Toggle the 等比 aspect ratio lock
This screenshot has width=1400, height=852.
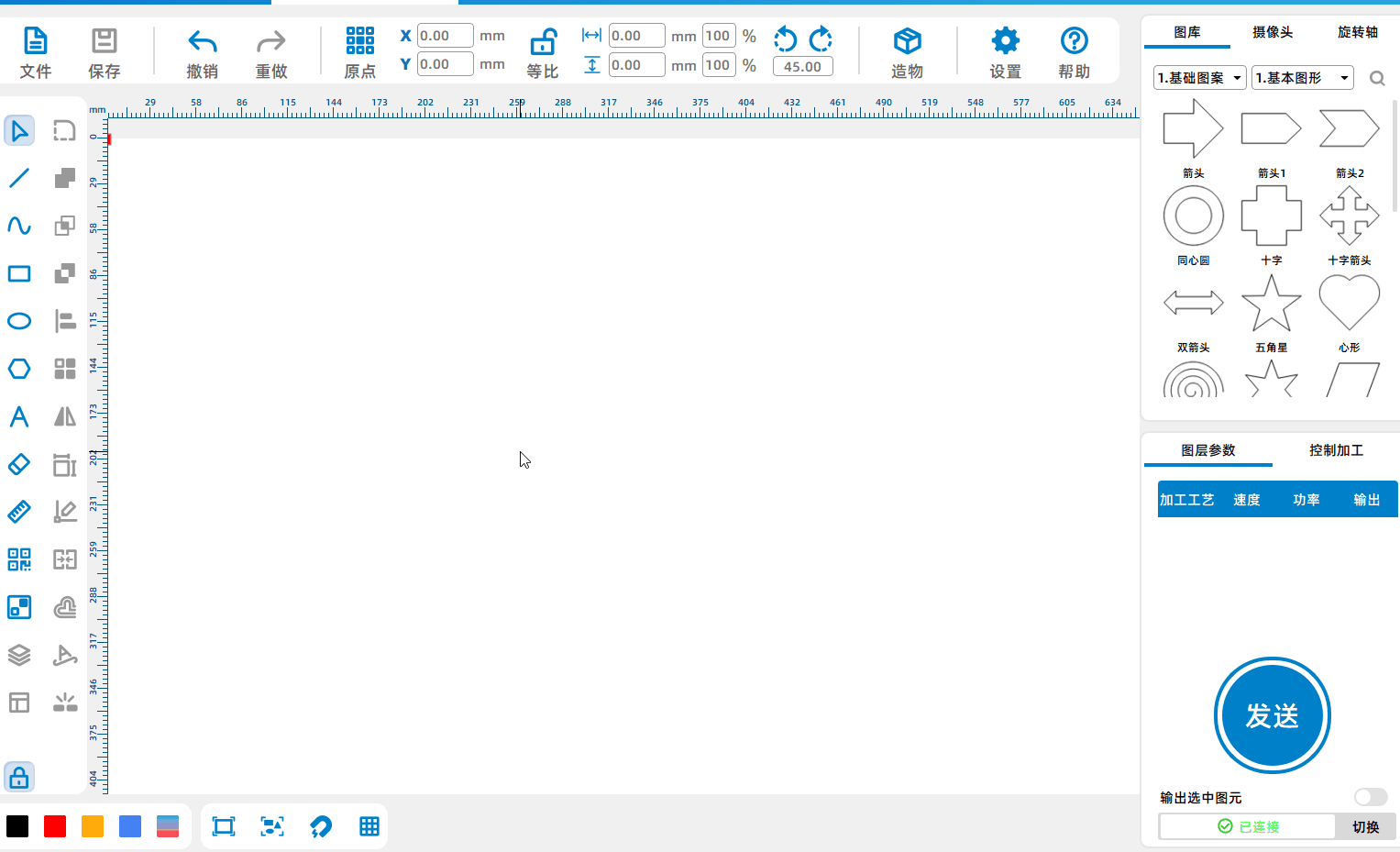[x=543, y=42]
